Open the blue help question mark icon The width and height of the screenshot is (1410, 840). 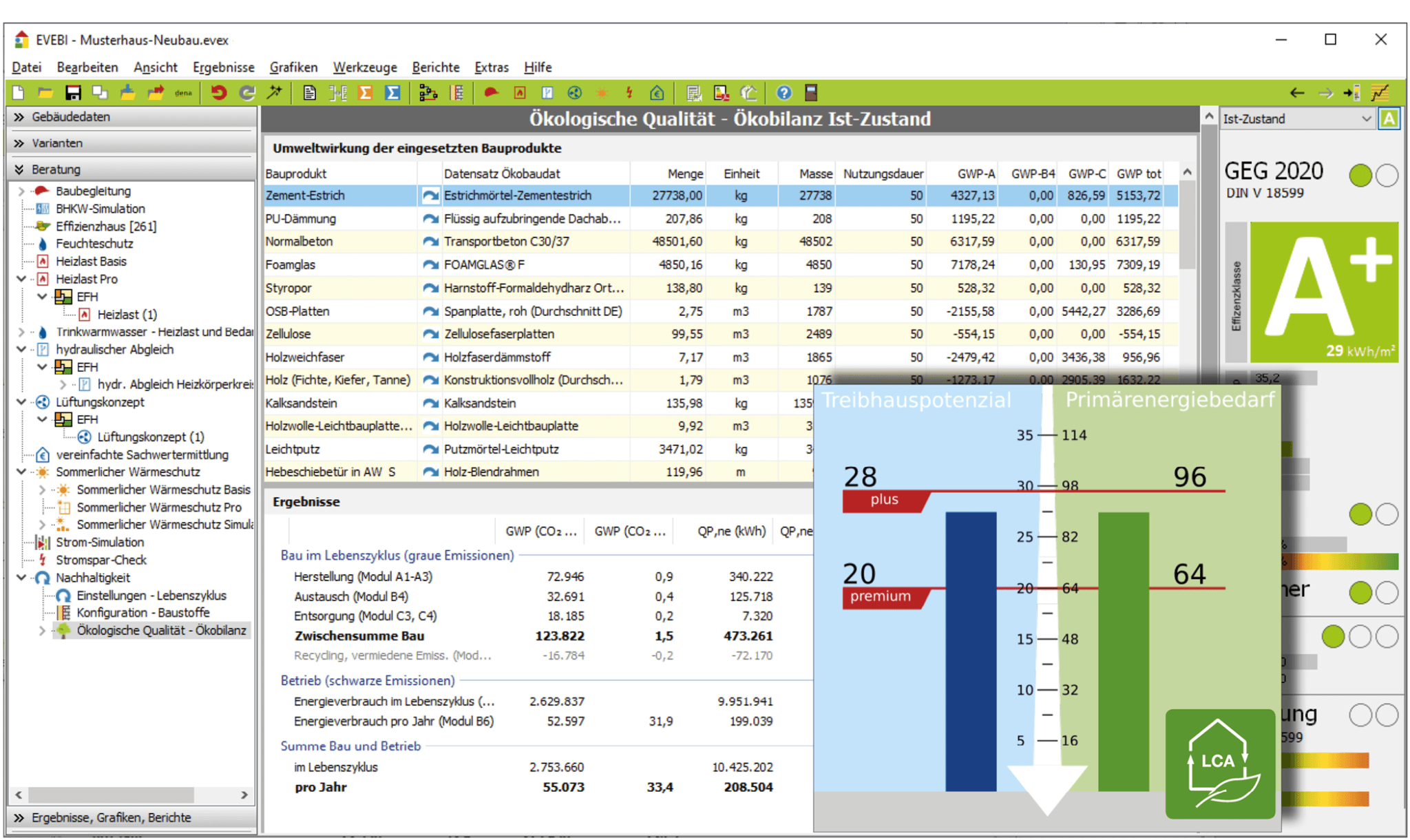click(x=783, y=93)
